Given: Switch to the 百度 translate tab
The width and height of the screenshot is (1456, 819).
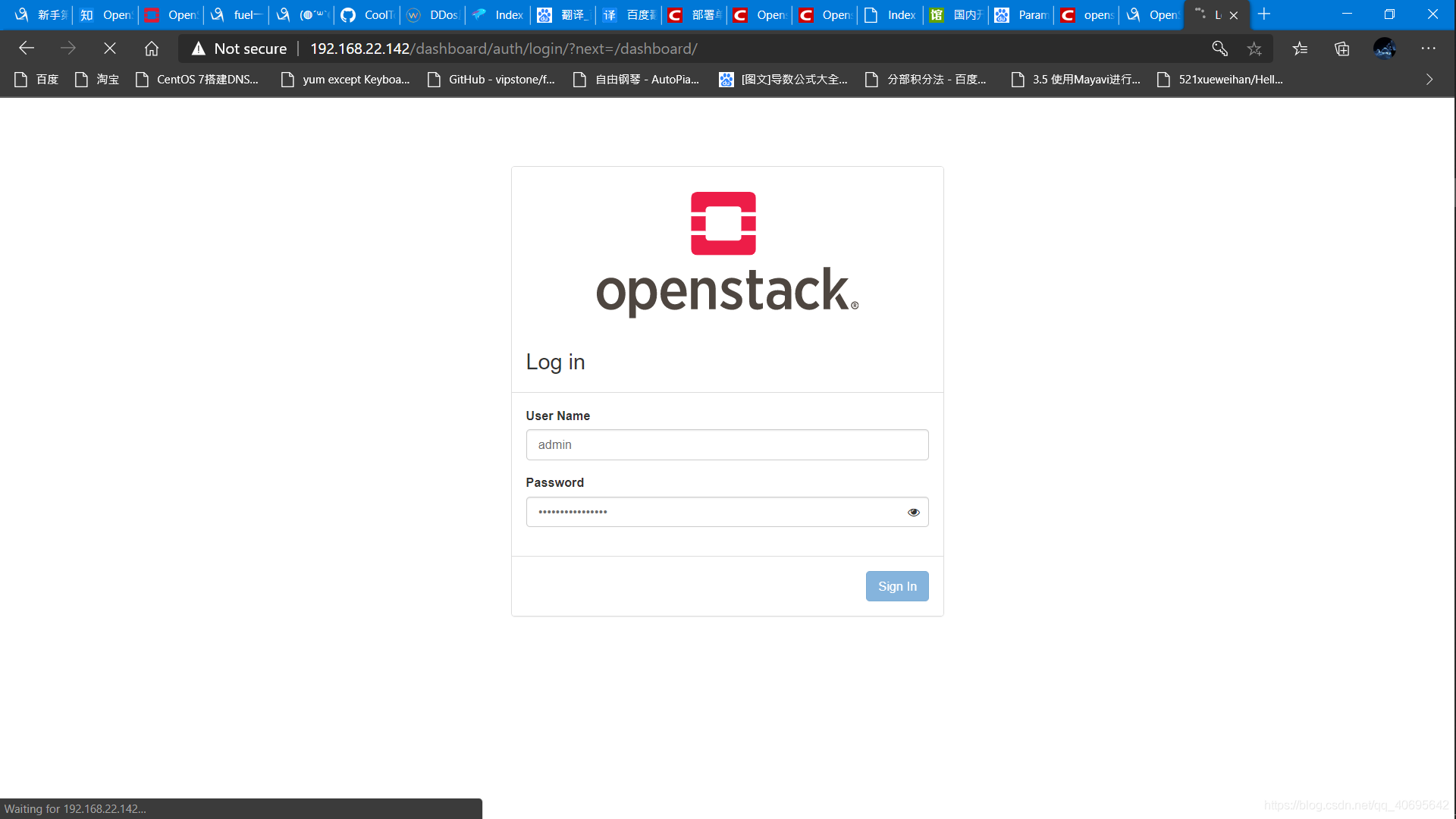Looking at the screenshot, I should (629, 15).
